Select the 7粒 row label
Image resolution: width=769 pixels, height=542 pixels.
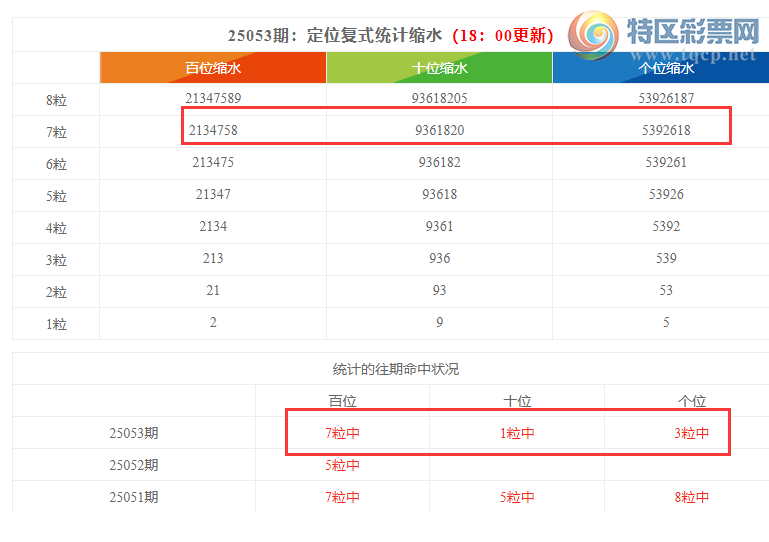pyautogui.click(x=56, y=132)
